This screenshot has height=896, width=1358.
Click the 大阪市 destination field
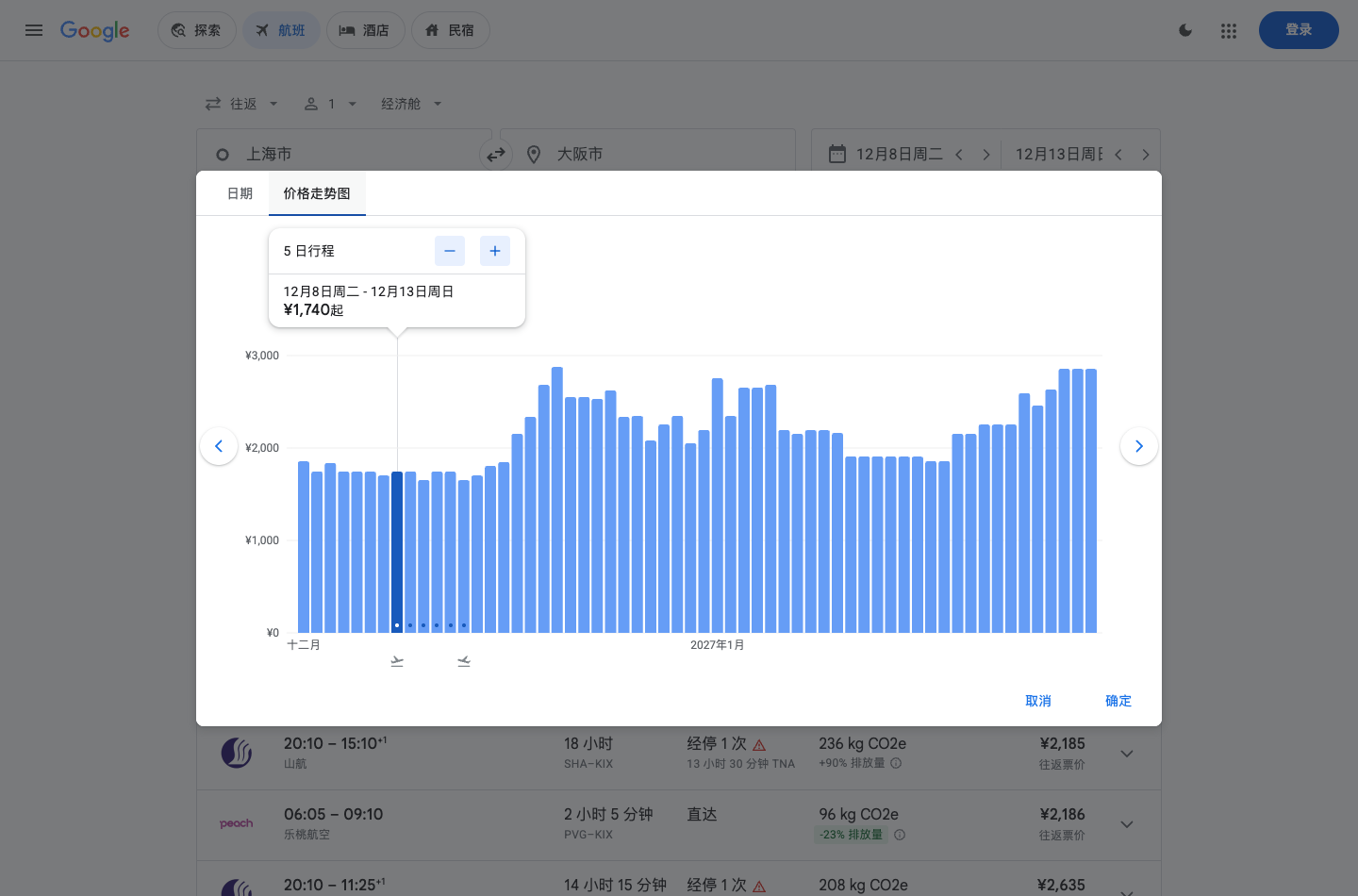[x=648, y=154]
